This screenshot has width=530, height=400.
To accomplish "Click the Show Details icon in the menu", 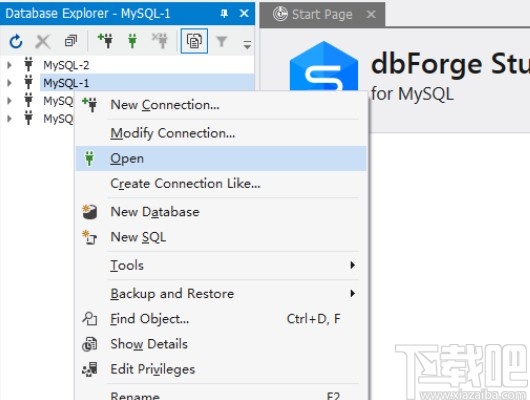I will [x=90, y=344].
